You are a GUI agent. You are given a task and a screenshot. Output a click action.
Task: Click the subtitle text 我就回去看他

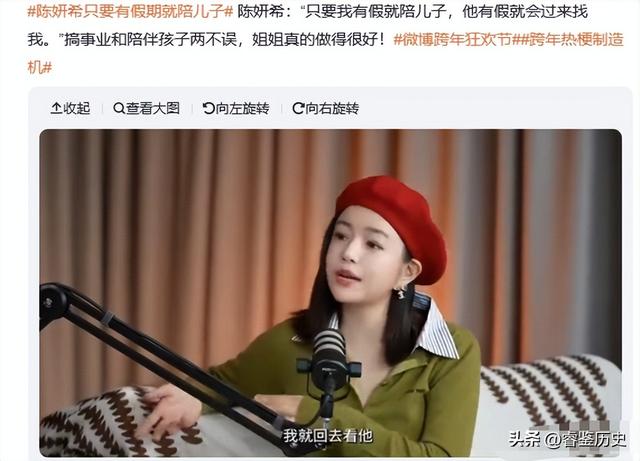point(328,436)
